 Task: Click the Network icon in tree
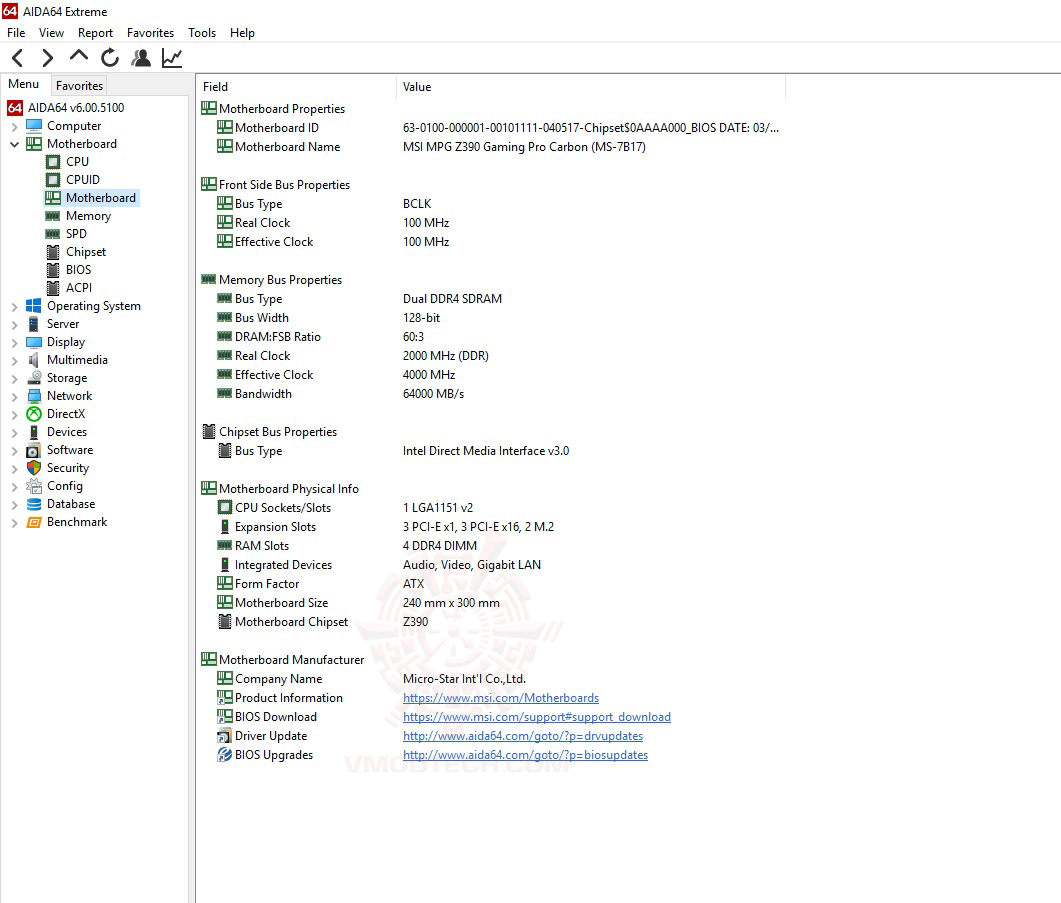tap(34, 396)
